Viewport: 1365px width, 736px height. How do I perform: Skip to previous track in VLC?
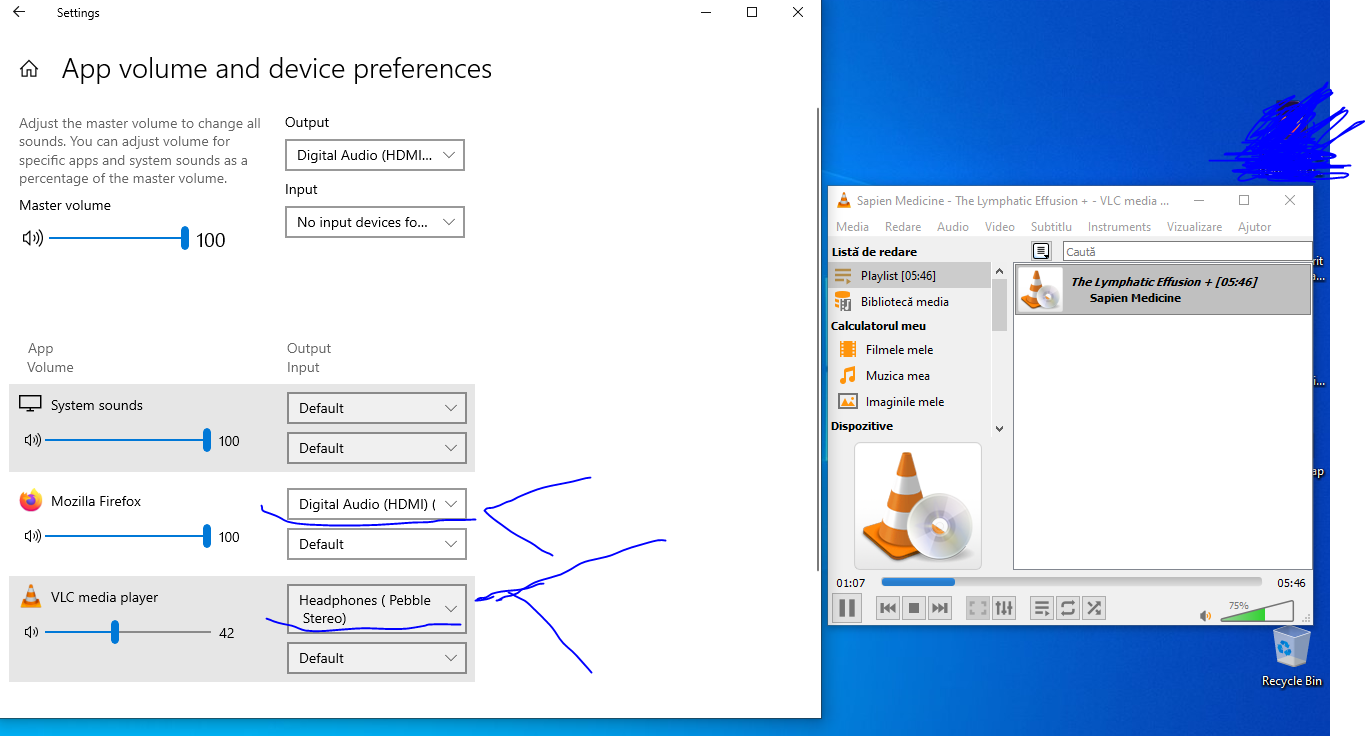click(x=887, y=608)
